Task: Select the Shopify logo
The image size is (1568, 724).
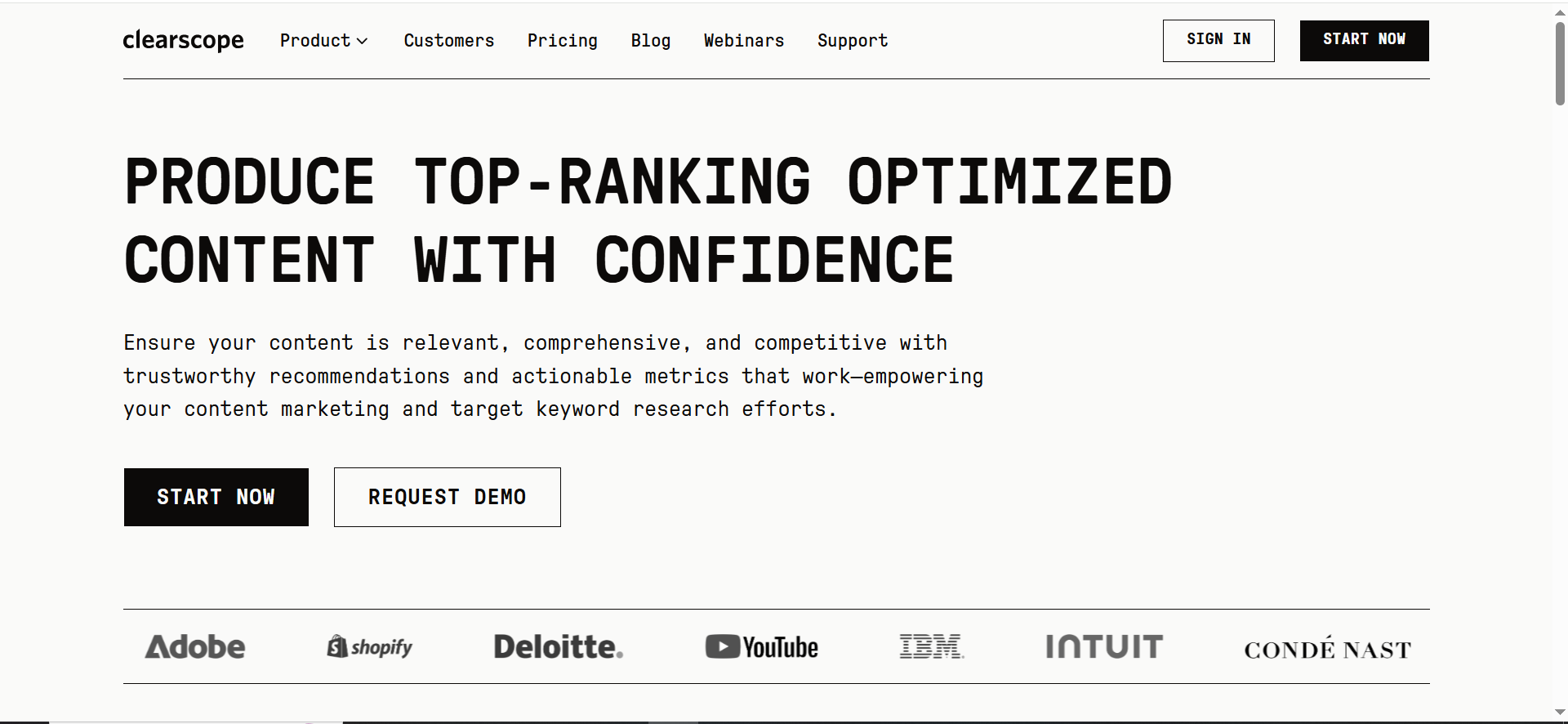Action: point(369,646)
